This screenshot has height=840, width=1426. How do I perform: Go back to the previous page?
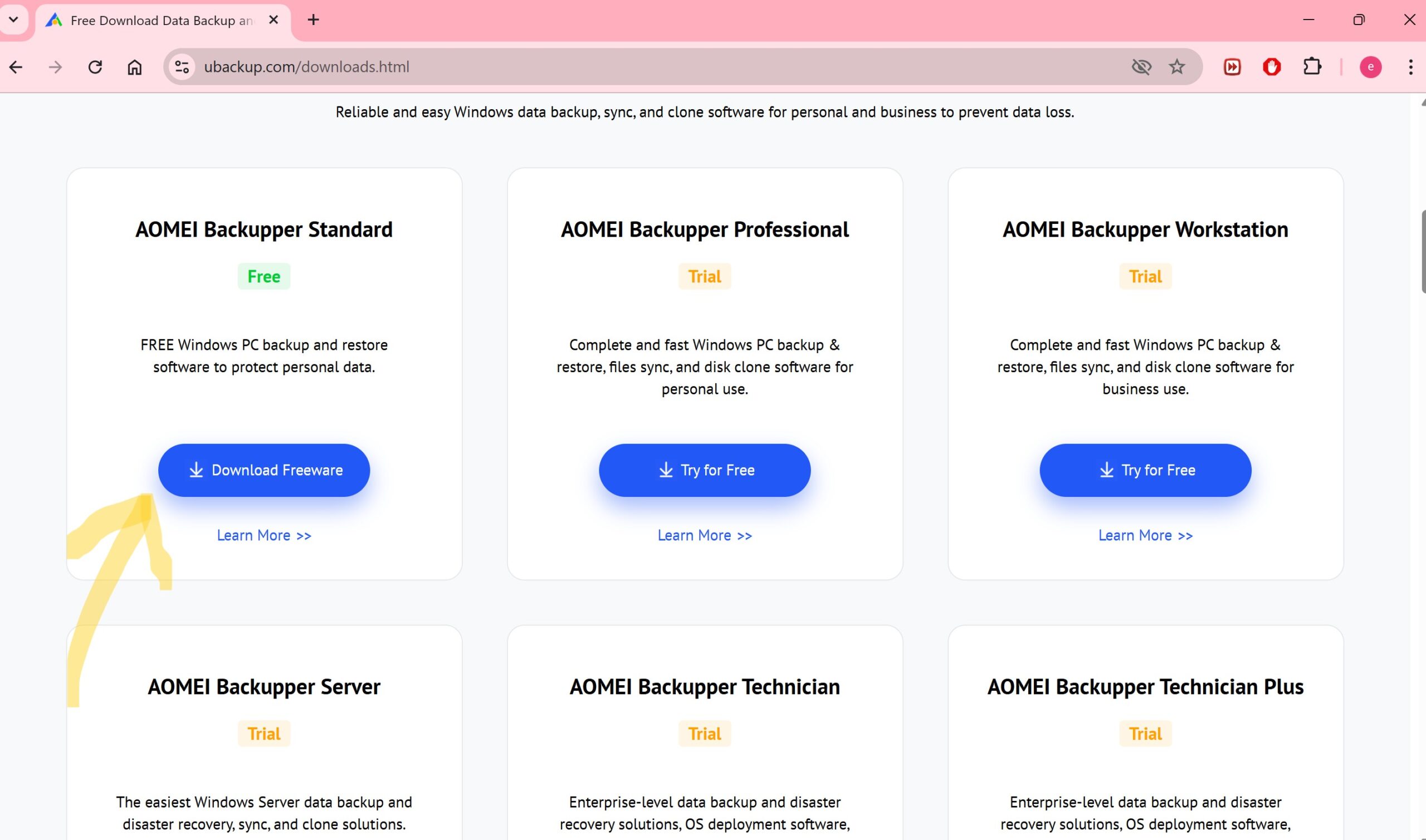tap(16, 67)
